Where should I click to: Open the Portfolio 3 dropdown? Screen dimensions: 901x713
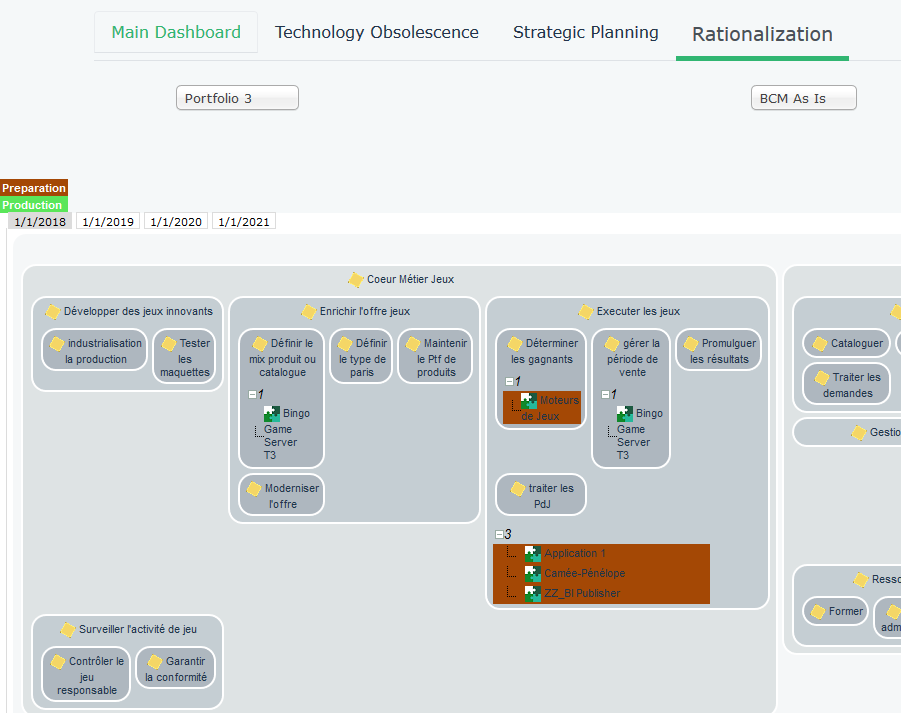pyautogui.click(x=237, y=98)
